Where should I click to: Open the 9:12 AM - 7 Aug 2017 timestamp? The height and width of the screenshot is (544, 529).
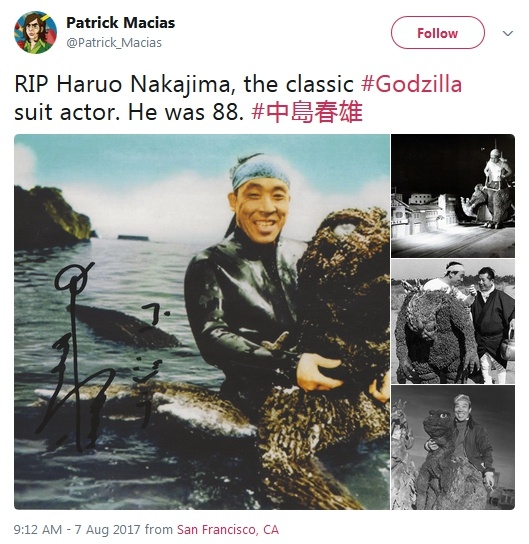(77, 530)
